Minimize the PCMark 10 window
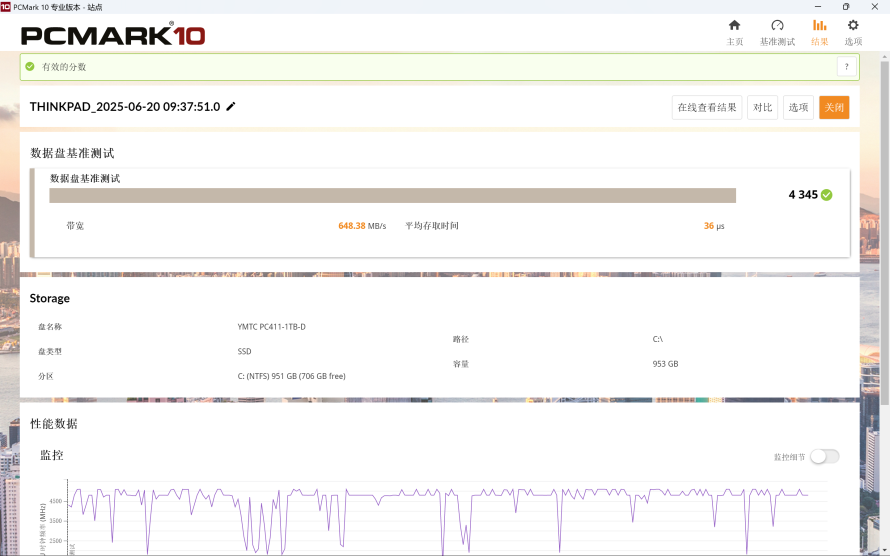This screenshot has width=890, height=556. click(818, 7)
